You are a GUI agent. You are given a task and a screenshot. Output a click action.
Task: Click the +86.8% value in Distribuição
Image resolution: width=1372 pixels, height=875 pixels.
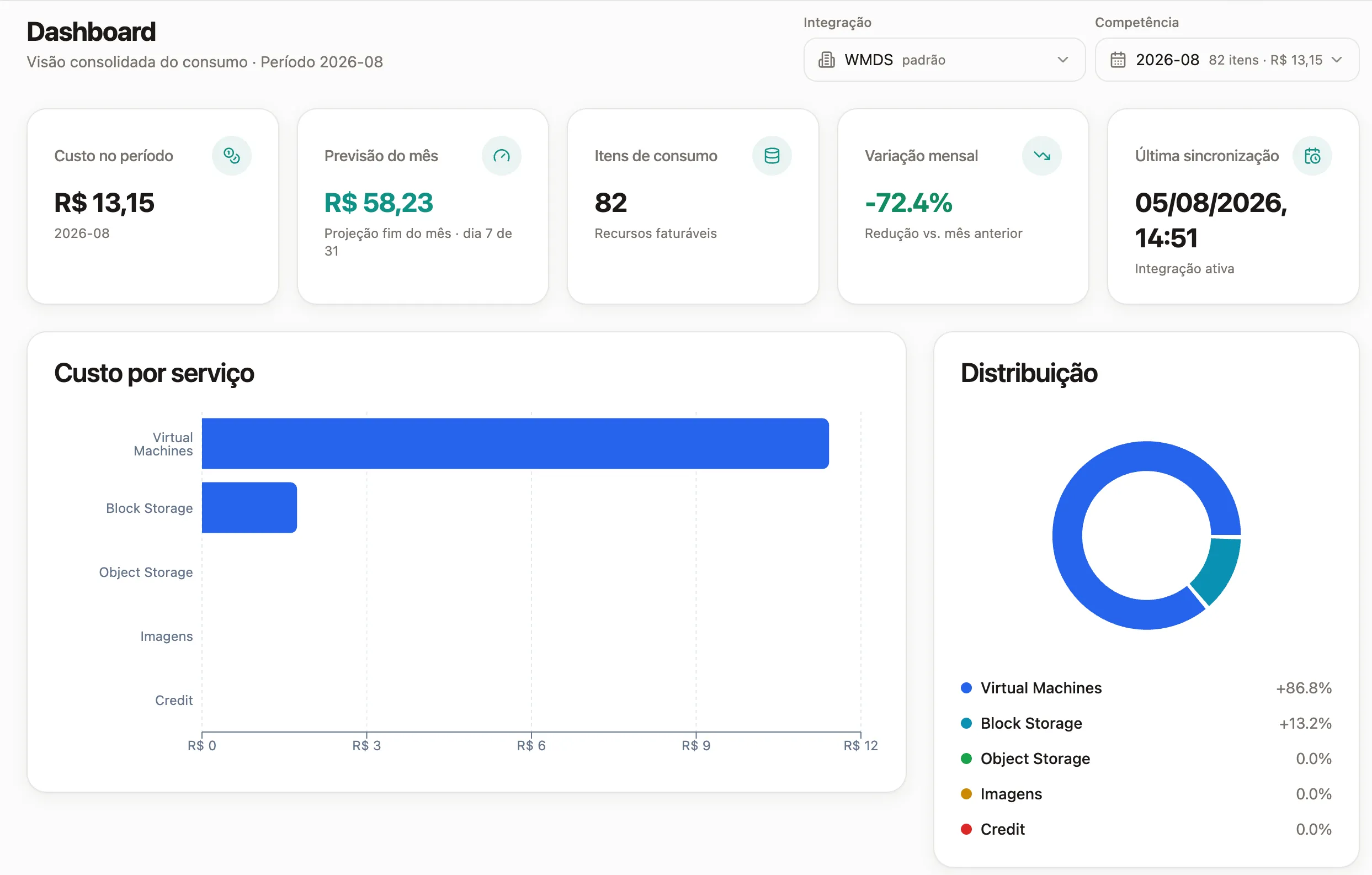pyautogui.click(x=1304, y=687)
